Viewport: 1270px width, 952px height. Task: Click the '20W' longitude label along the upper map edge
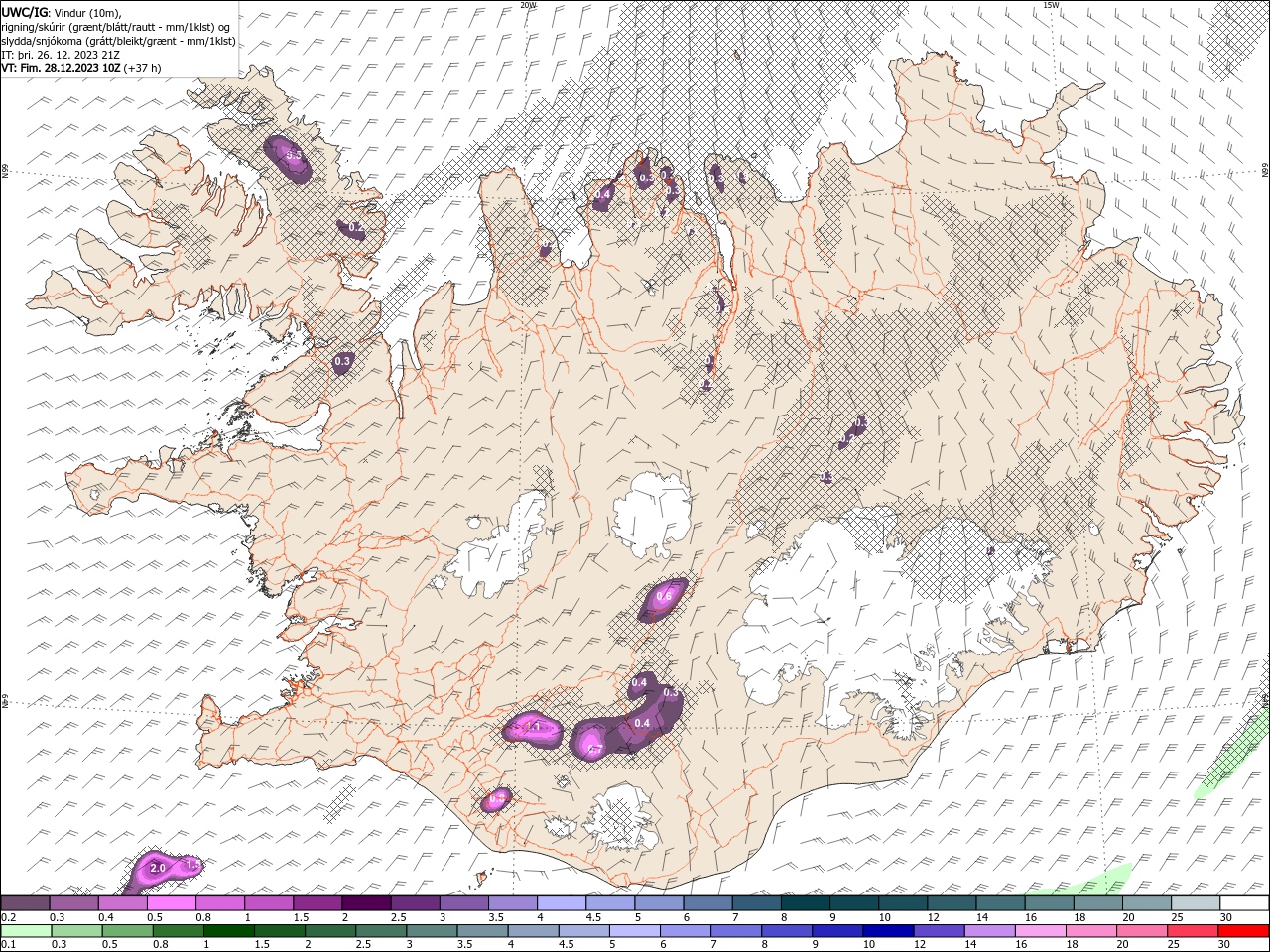pyautogui.click(x=528, y=5)
